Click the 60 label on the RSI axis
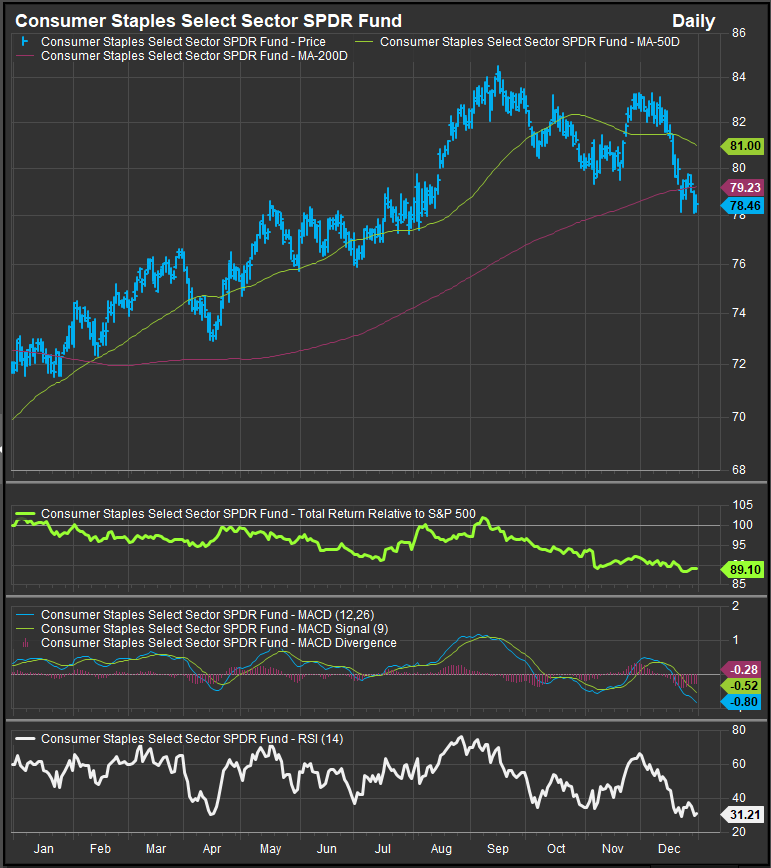Image resolution: width=771 pixels, height=868 pixels. point(739,764)
